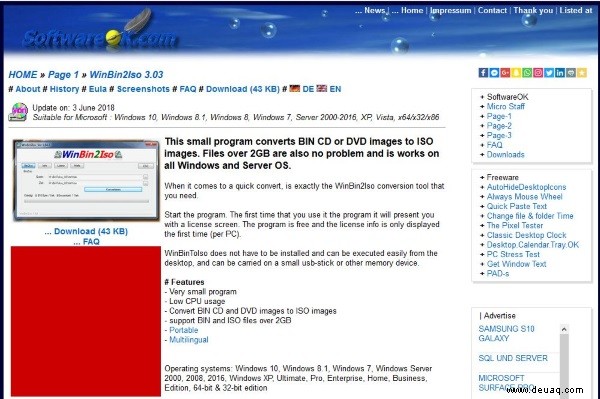Open SAMSUNG S10 GALAXY ad link

tap(506, 334)
